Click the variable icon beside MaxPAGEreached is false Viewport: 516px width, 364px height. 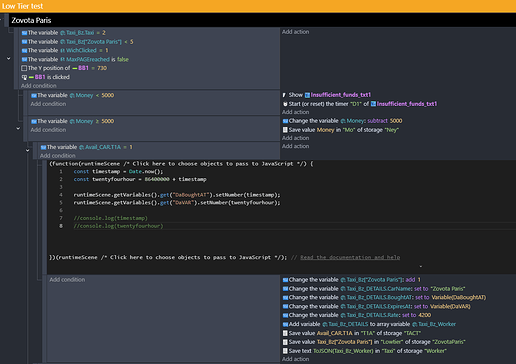24,60
